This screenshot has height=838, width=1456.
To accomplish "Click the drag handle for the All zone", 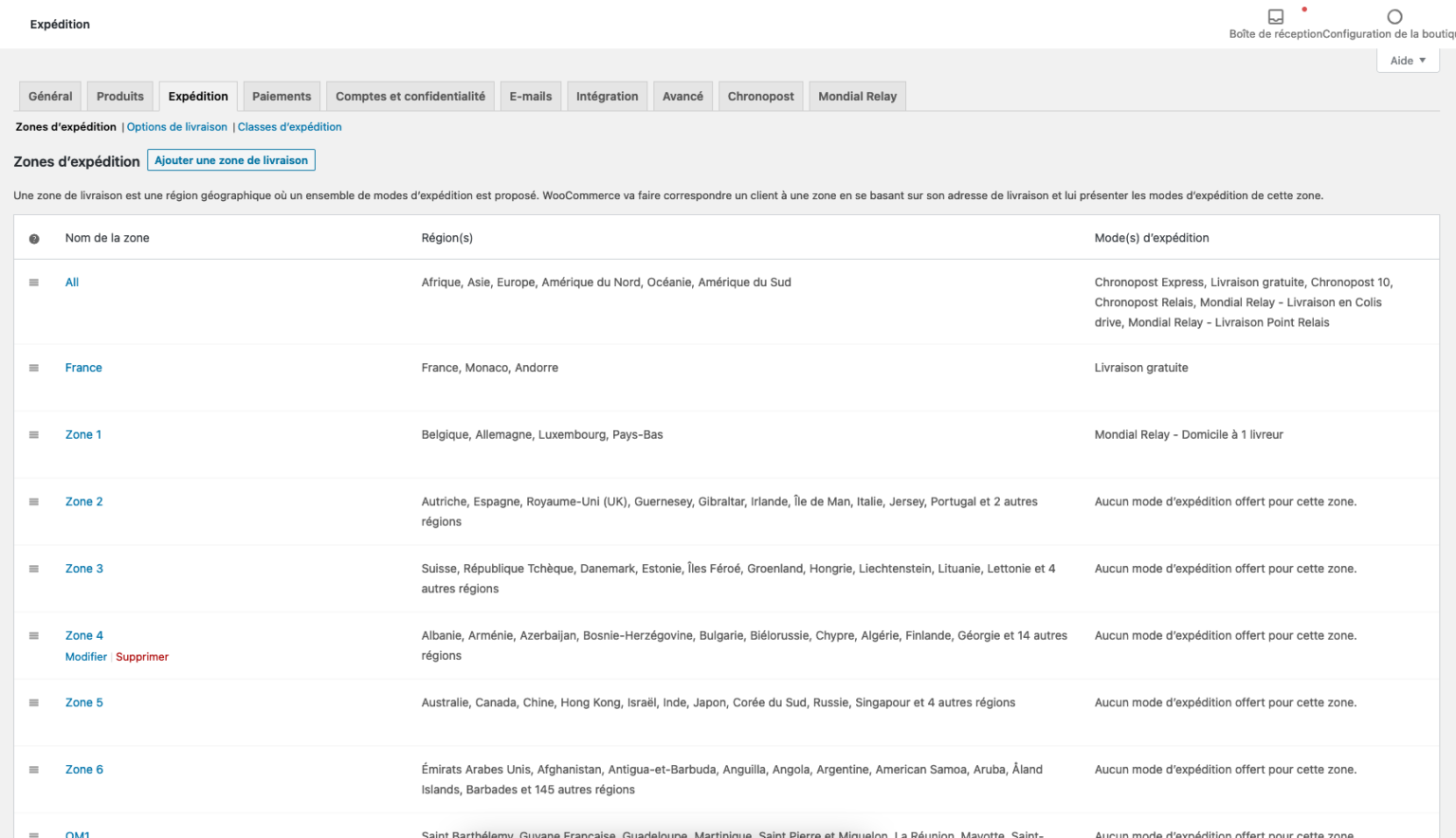I will [x=34, y=282].
